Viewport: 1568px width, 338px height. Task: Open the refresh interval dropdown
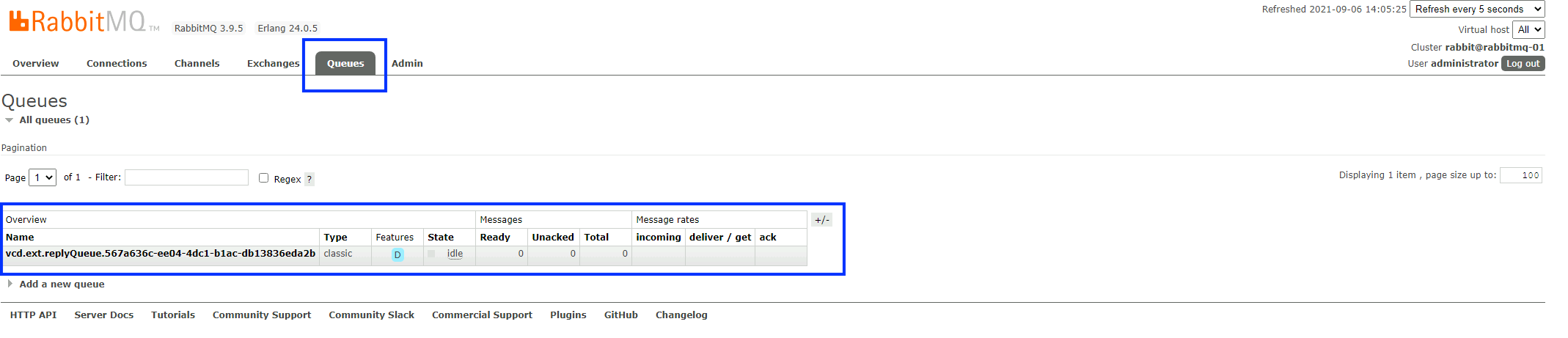coord(1476,10)
